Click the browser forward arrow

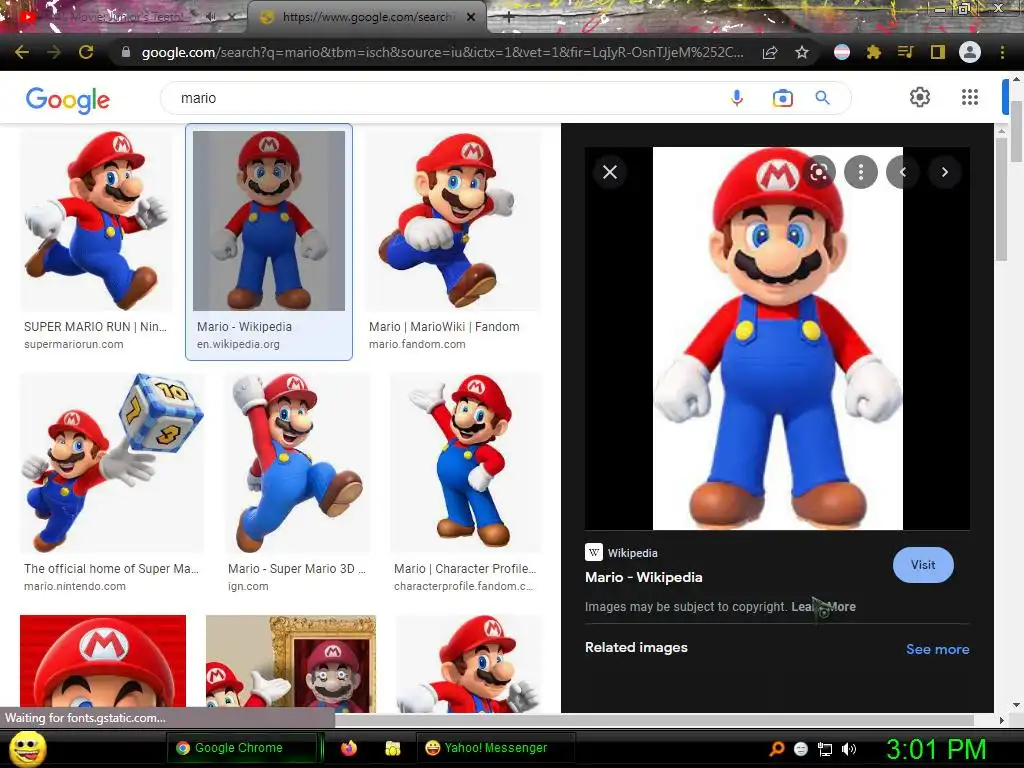click(x=54, y=52)
